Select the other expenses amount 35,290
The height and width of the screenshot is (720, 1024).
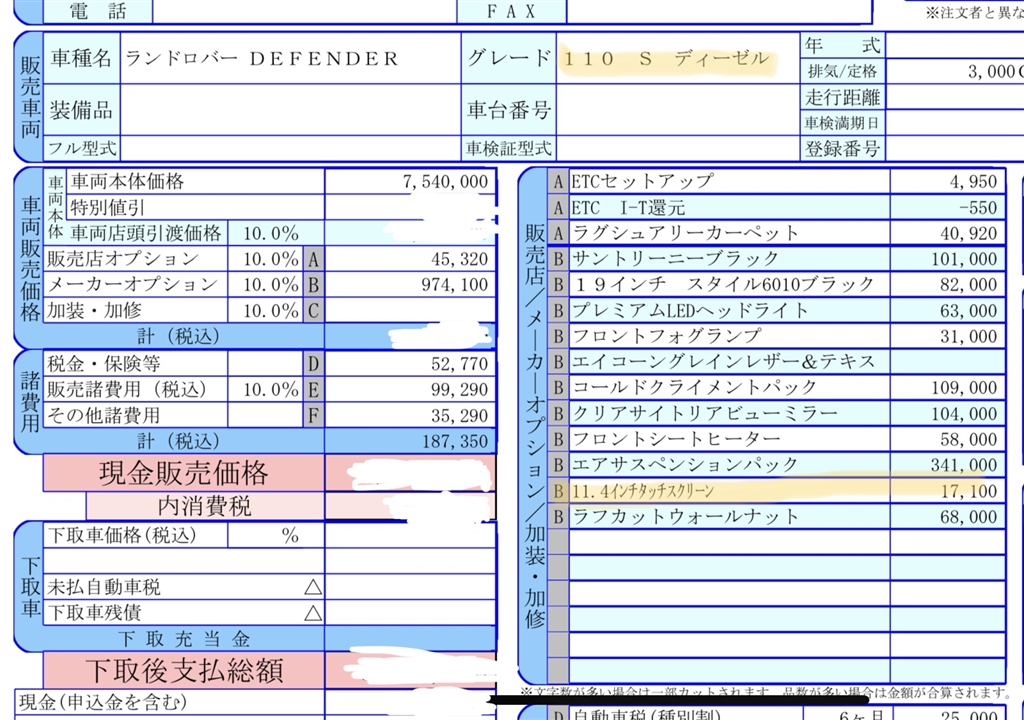tap(459, 416)
